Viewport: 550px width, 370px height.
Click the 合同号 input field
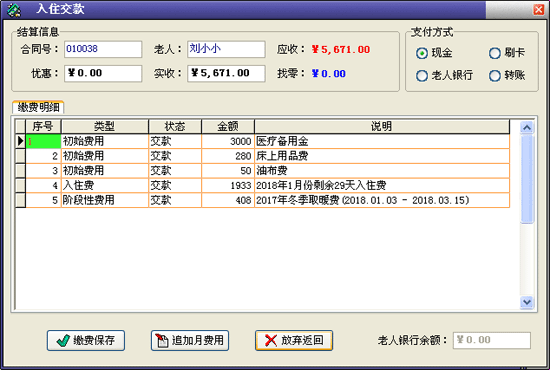tap(103, 49)
